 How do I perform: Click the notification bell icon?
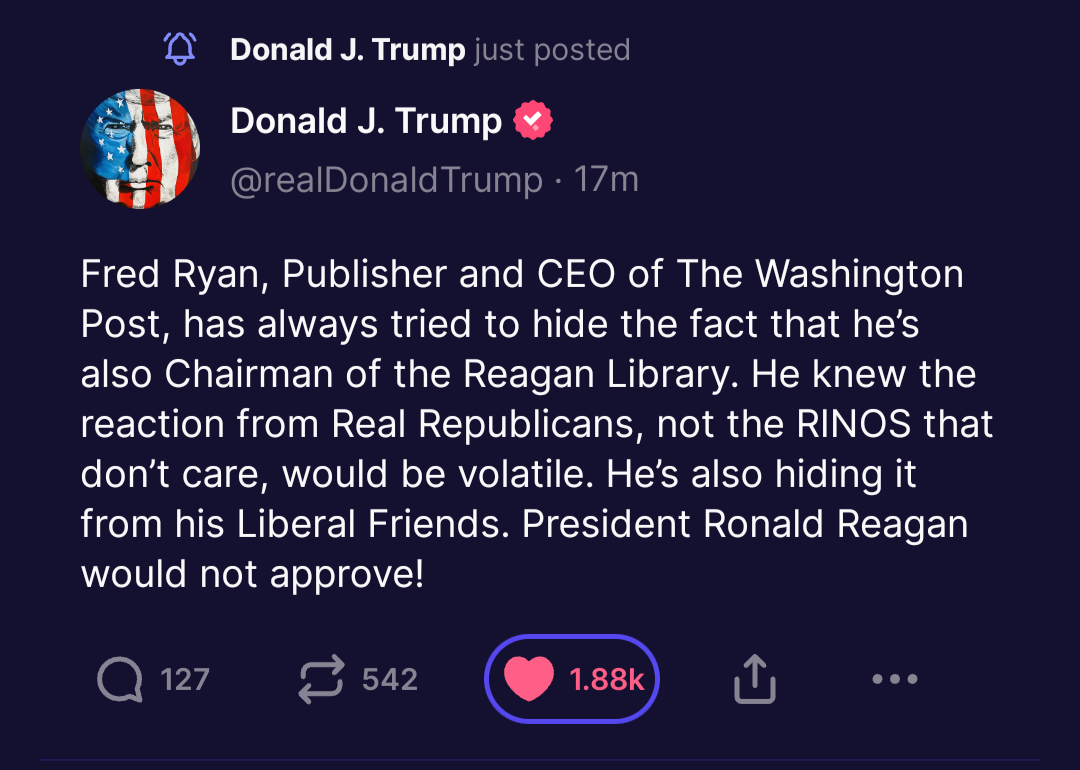(180, 48)
